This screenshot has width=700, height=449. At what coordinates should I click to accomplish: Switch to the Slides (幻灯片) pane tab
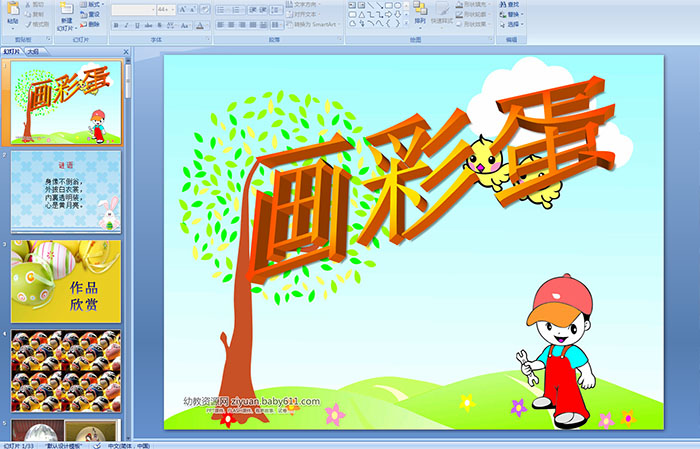pyautogui.click(x=12, y=52)
